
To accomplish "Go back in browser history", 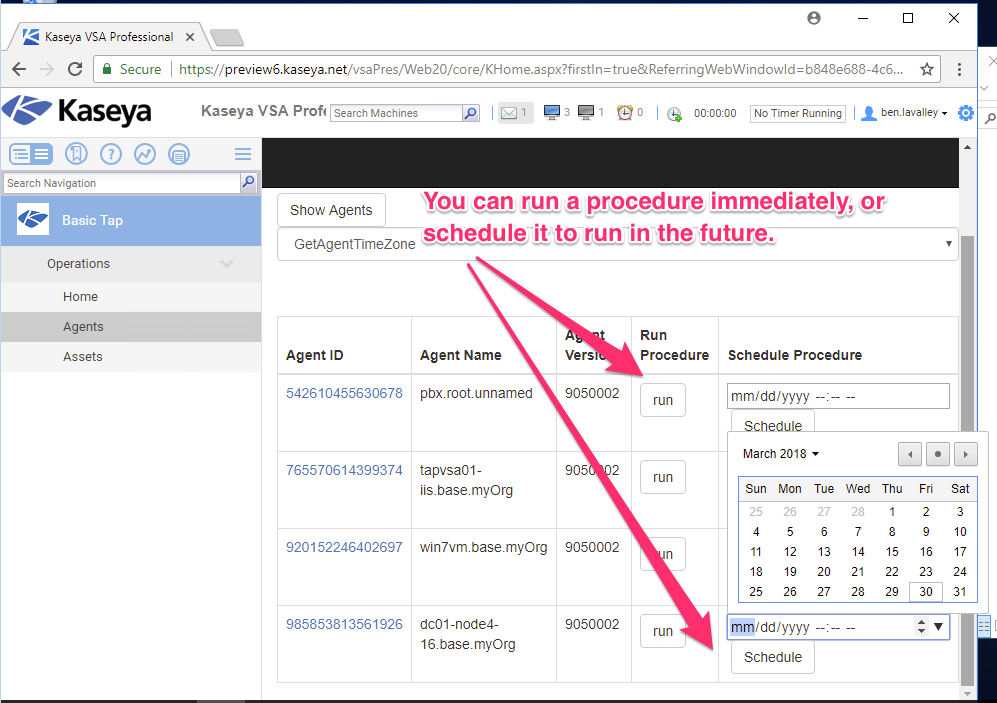I will coord(19,69).
